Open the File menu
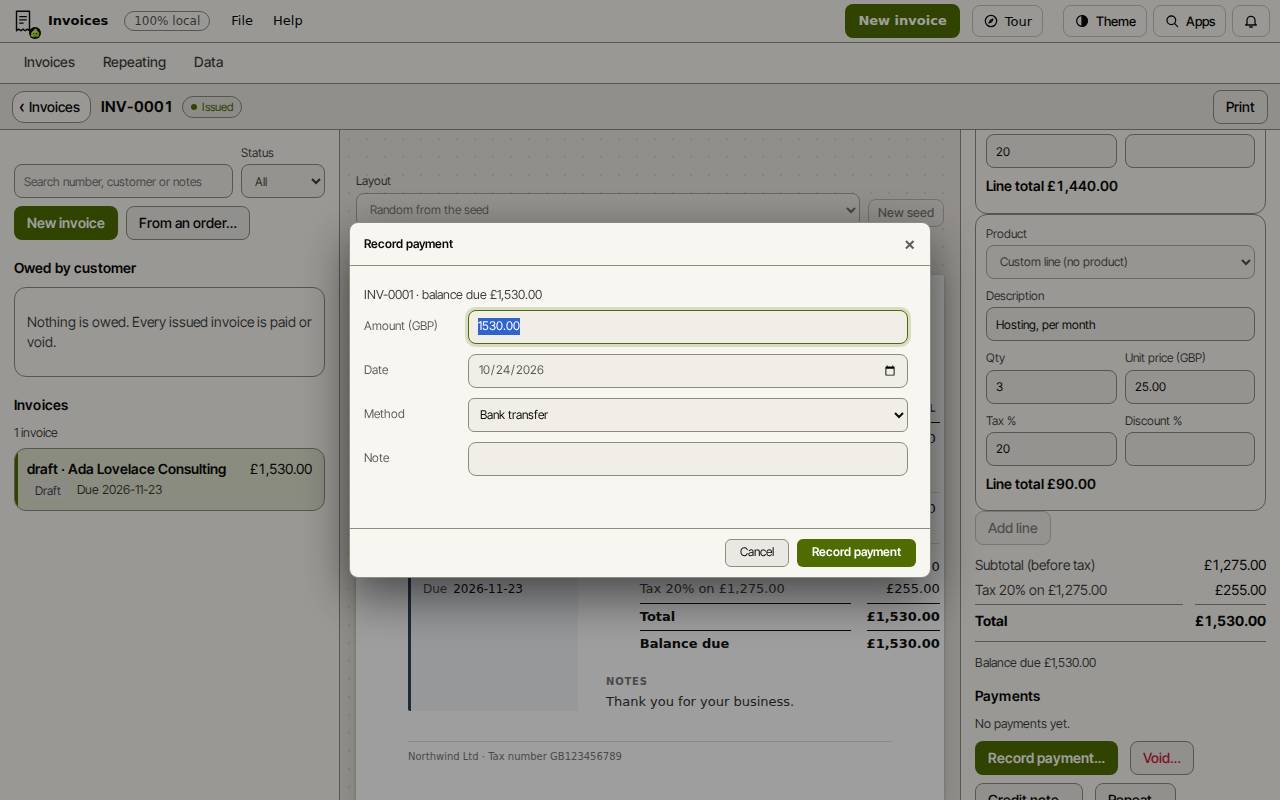This screenshot has height=800, width=1280. tap(242, 21)
